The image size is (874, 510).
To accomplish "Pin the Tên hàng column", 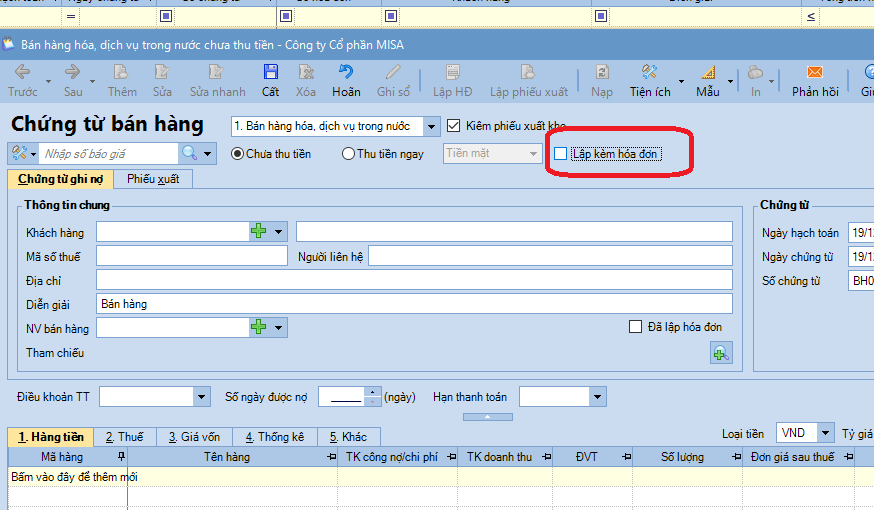I will 332,456.
